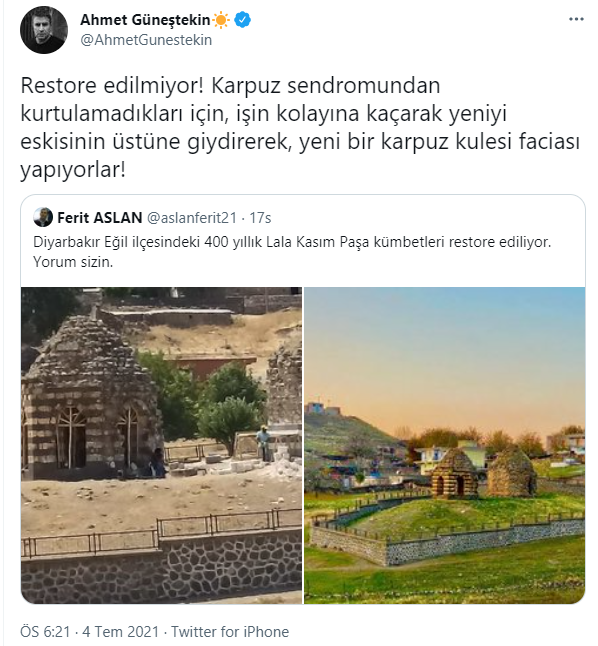Click the main tweet text starting with Restore edilmiyor
The width and height of the screenshot is (598, 646).
click(300, 127)
